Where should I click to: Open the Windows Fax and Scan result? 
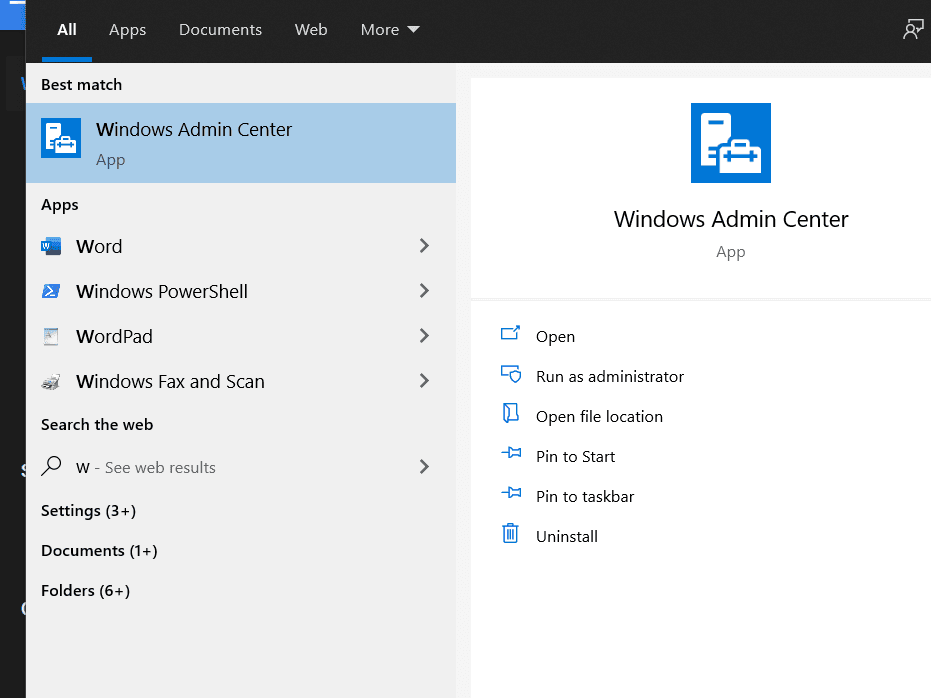click(241, 382)
